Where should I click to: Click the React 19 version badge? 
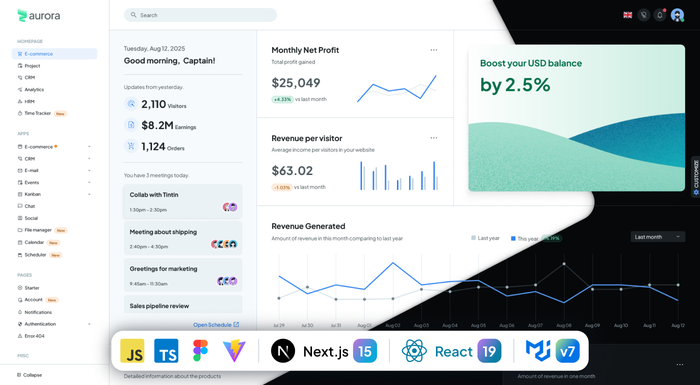pos(489,351)
